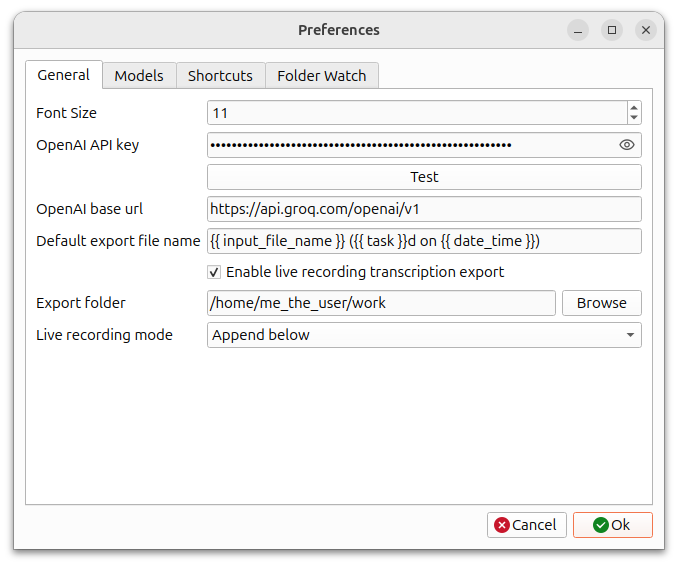The height and width of the screenshot is (566, 678).
Task: Focus the OpenAI API key field
Action: pyautogui.click(x=410, y=145)
